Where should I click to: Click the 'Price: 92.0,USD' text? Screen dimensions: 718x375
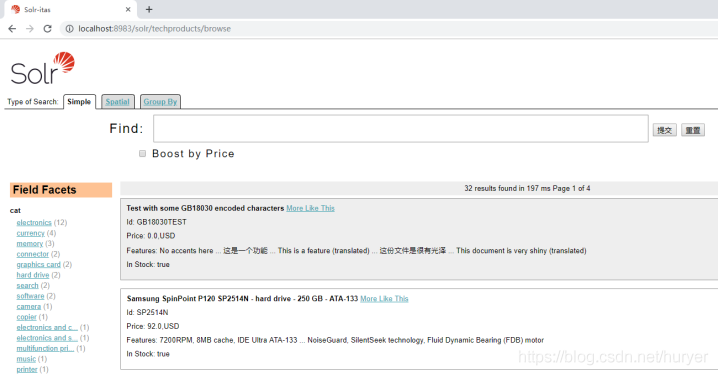point(153,326)
